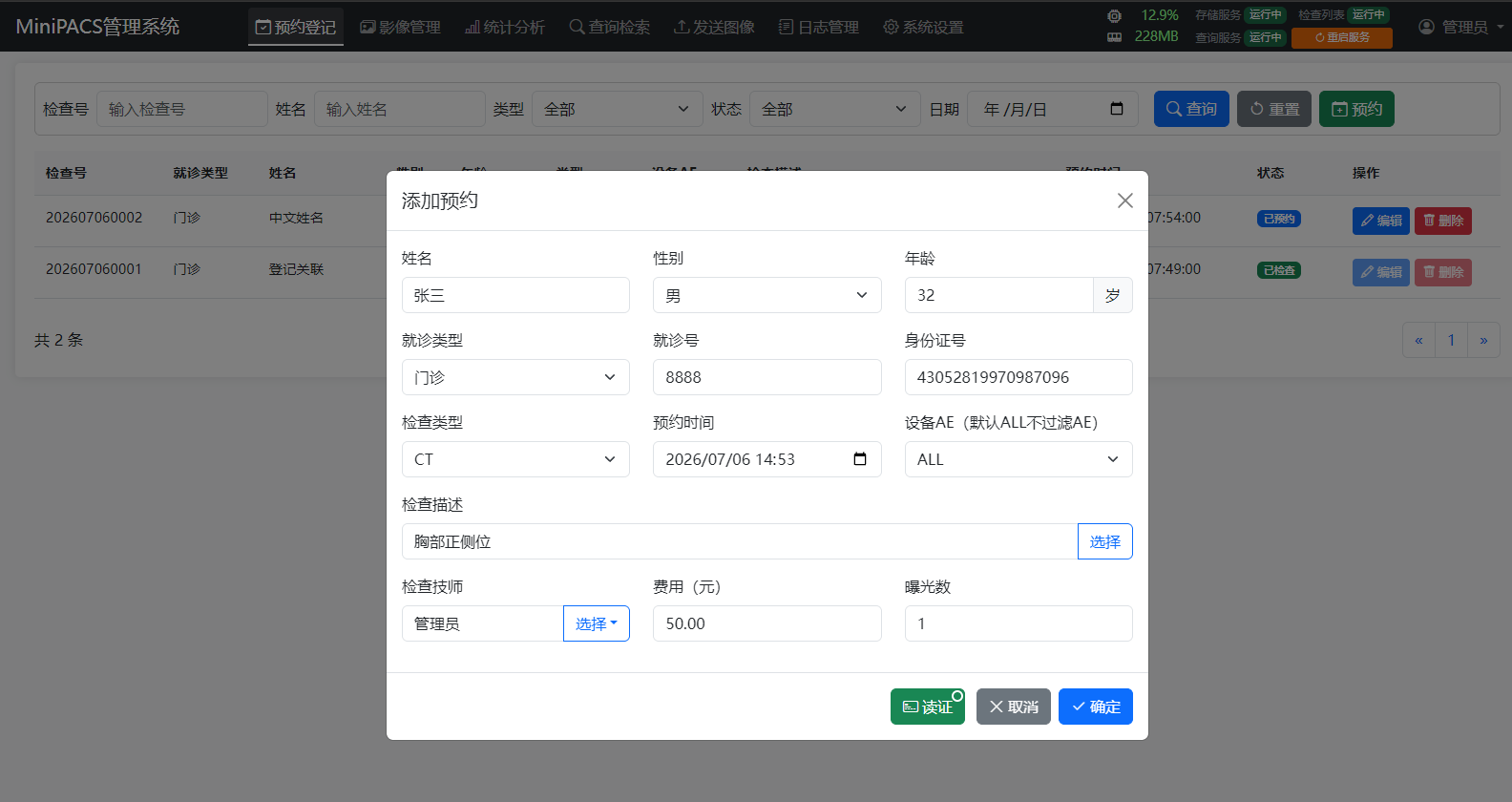
Task: Click the name cell 中文姓名
Action: click(x=296, y=218)
